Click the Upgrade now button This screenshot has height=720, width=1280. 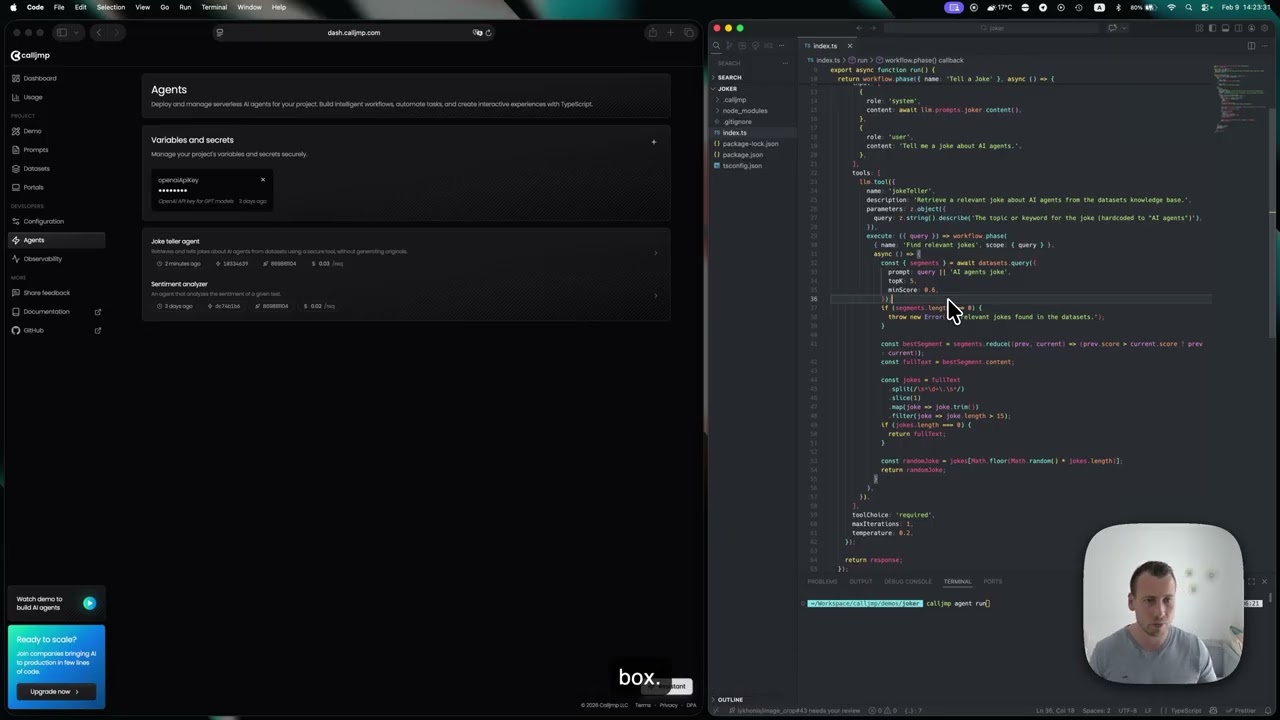55,691
